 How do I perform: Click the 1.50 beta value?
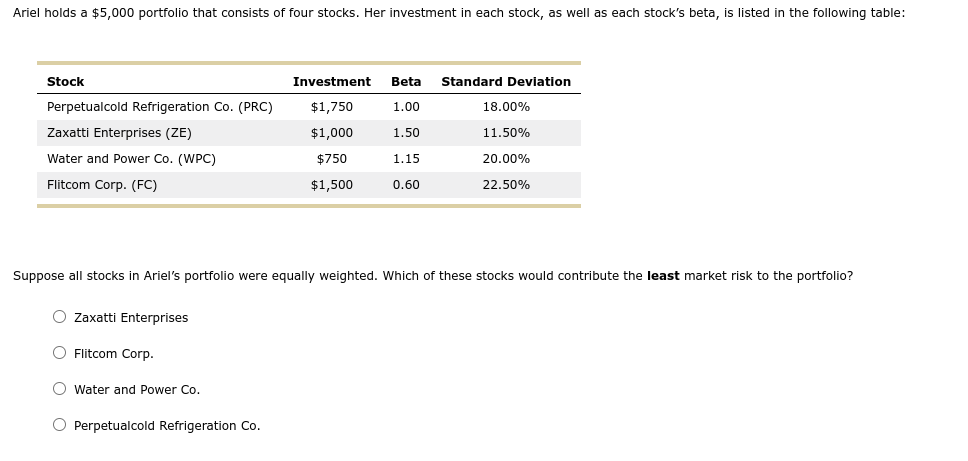[406, 133]
